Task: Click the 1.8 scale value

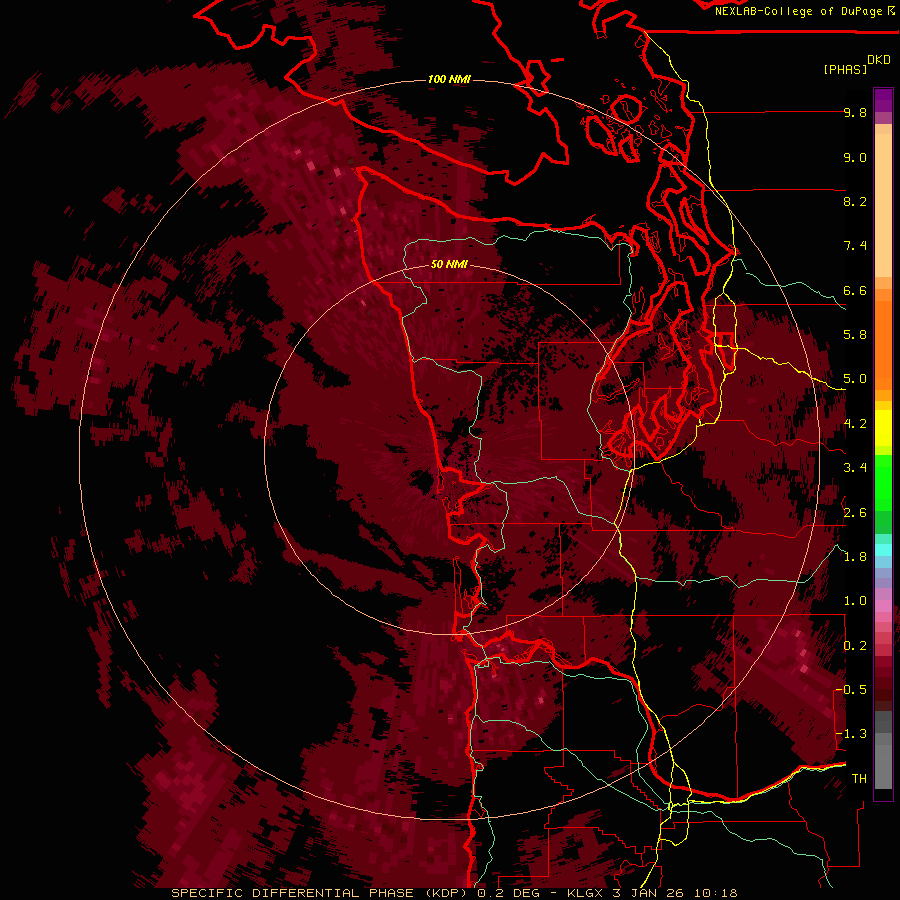Action: coord(855,557)
